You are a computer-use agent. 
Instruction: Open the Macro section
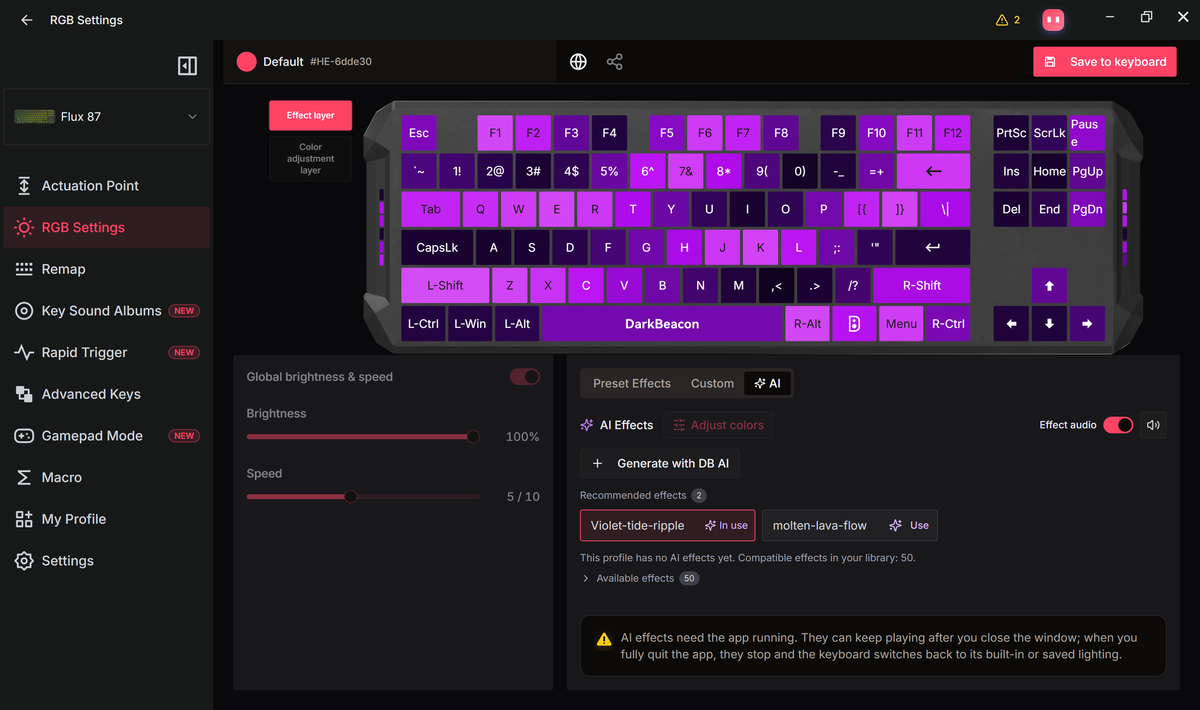(x=107, y=478)
